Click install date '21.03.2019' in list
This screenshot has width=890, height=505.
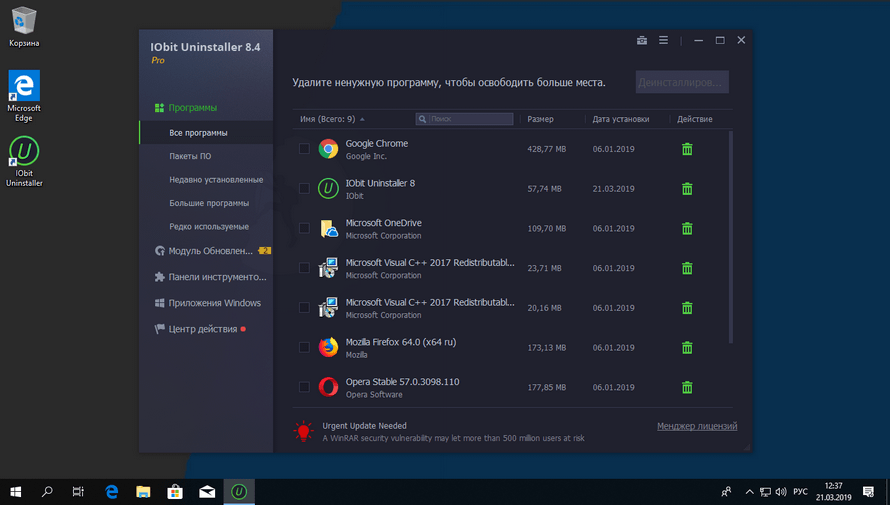[x=614, y=189]
